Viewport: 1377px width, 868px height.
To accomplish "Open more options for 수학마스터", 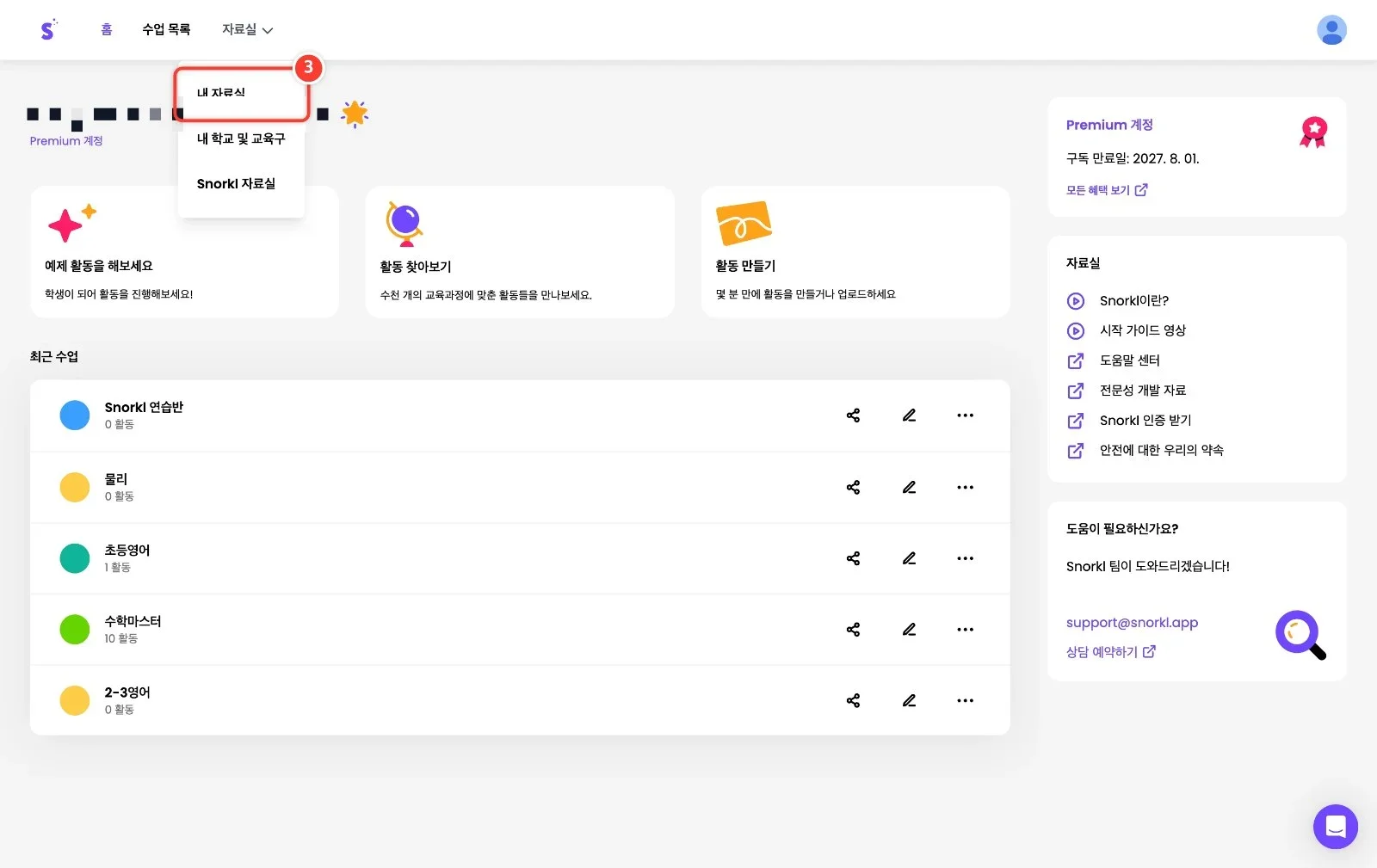I will coord(966,630).
